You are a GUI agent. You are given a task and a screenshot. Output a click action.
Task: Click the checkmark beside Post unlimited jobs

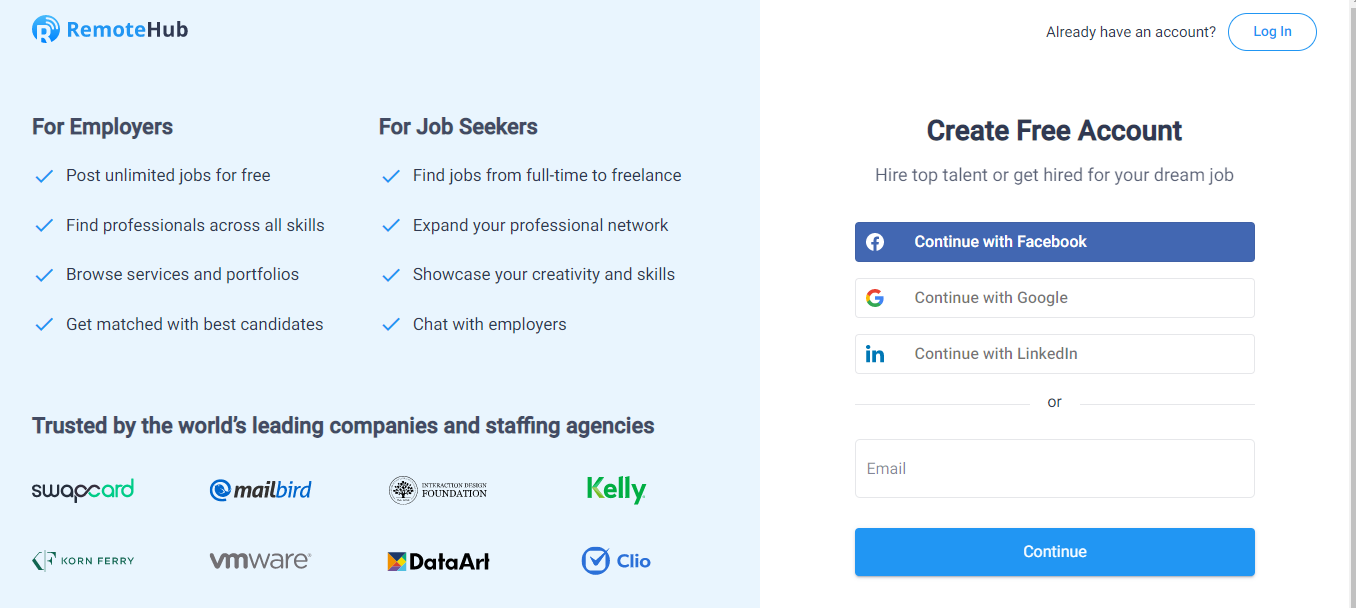(x=44, y=176)
